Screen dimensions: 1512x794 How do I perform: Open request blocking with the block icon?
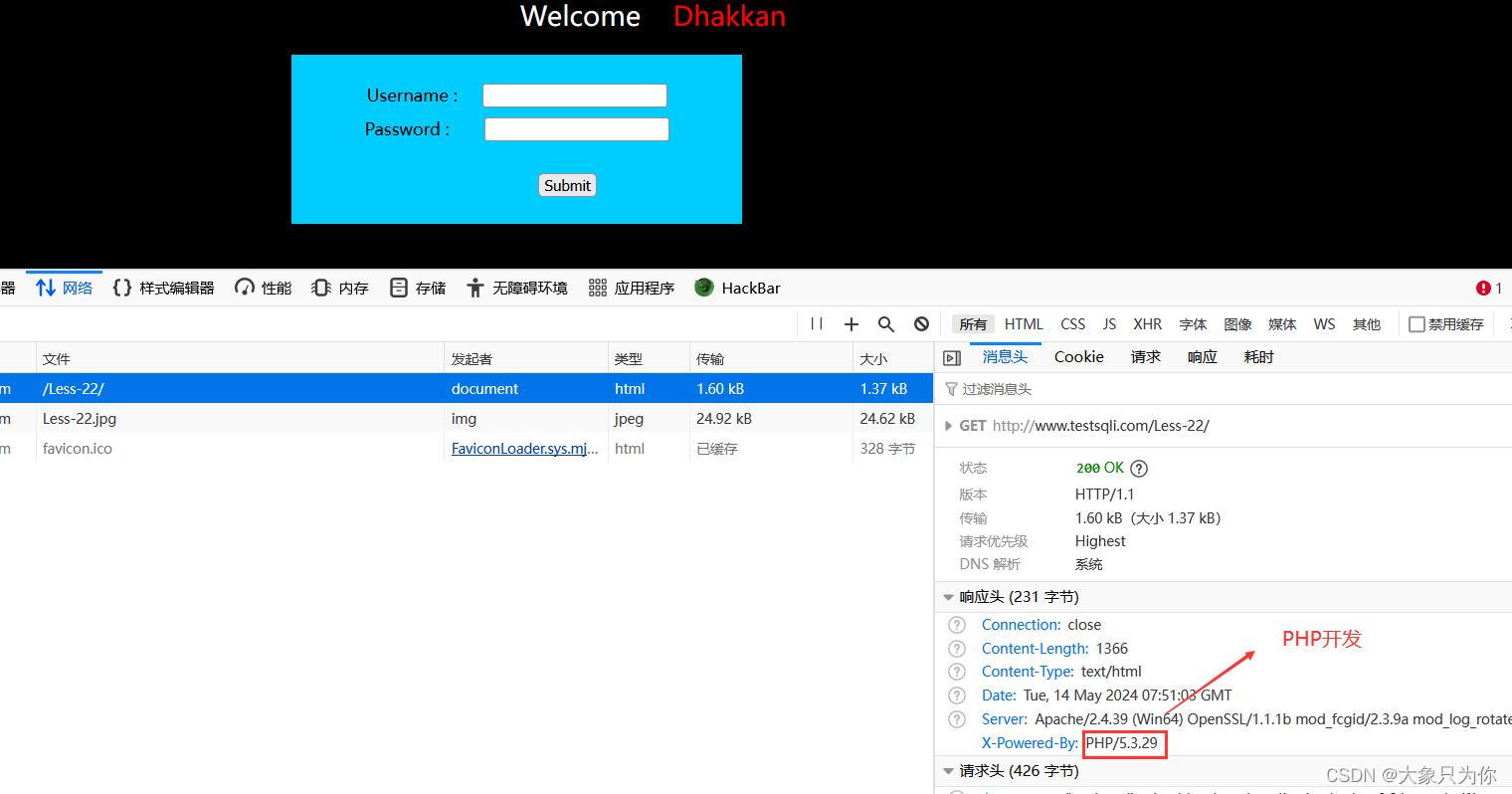click(x=922, y=323)
